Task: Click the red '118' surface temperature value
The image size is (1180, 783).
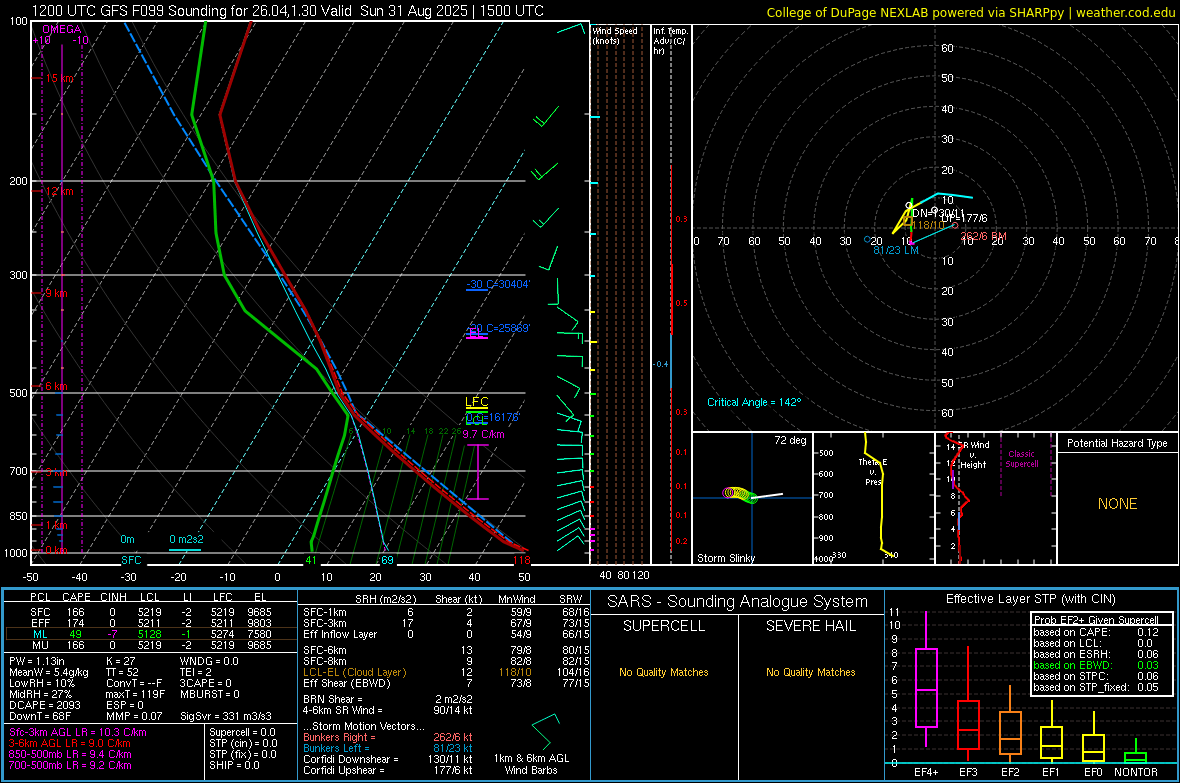Action: tap(521, 560)
